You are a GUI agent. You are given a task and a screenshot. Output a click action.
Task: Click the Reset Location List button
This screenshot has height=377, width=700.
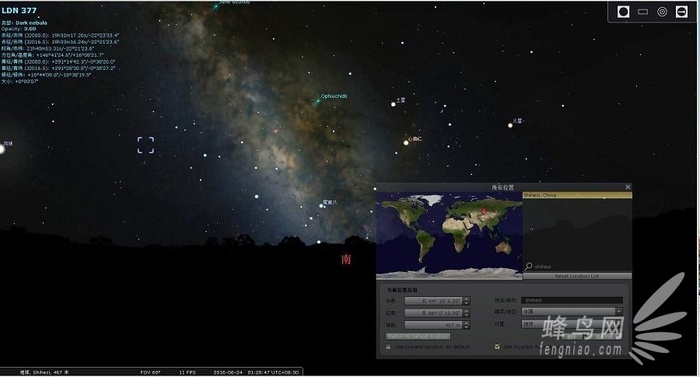click(577, 276)
